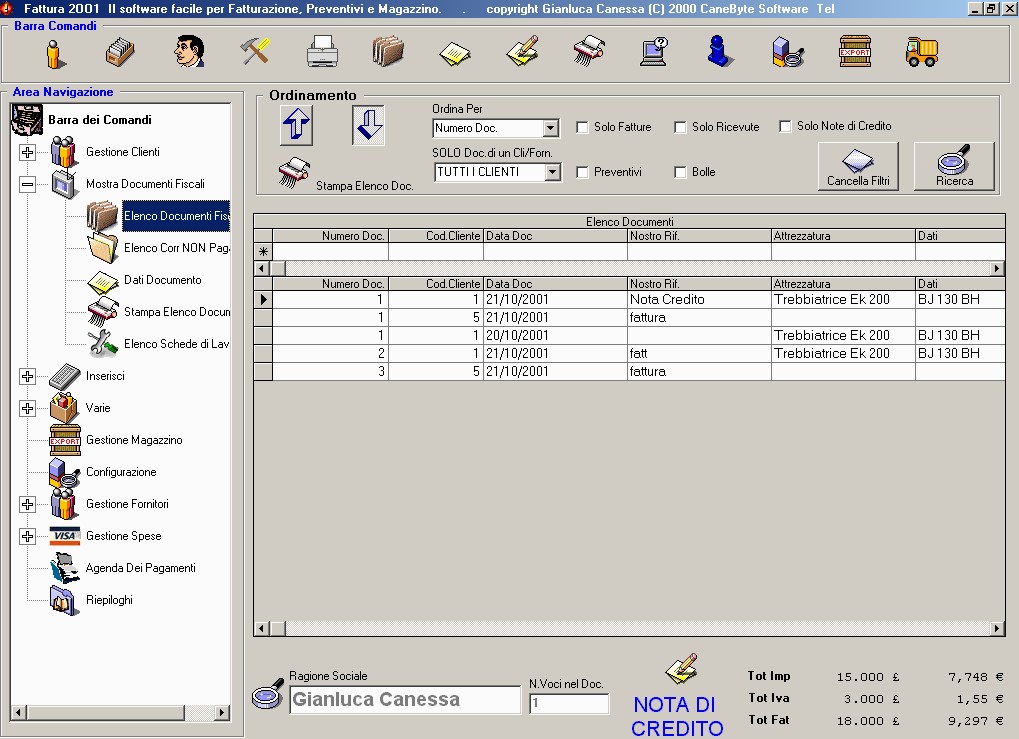The image size is (1019, 739).
Task: Click the Ricerca button
Action: pos(954,166)
